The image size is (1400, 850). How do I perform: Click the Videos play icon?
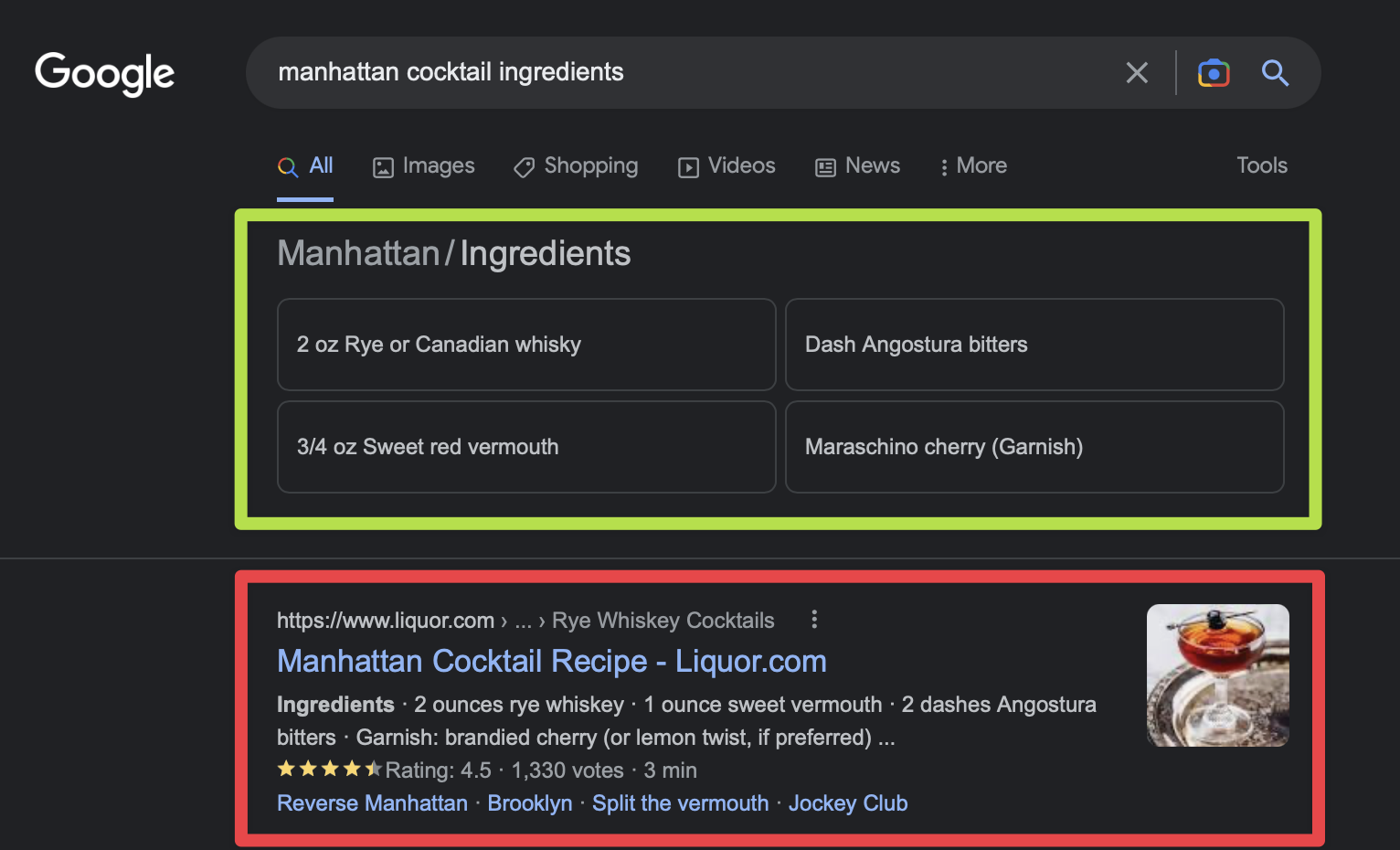point(688,167)
